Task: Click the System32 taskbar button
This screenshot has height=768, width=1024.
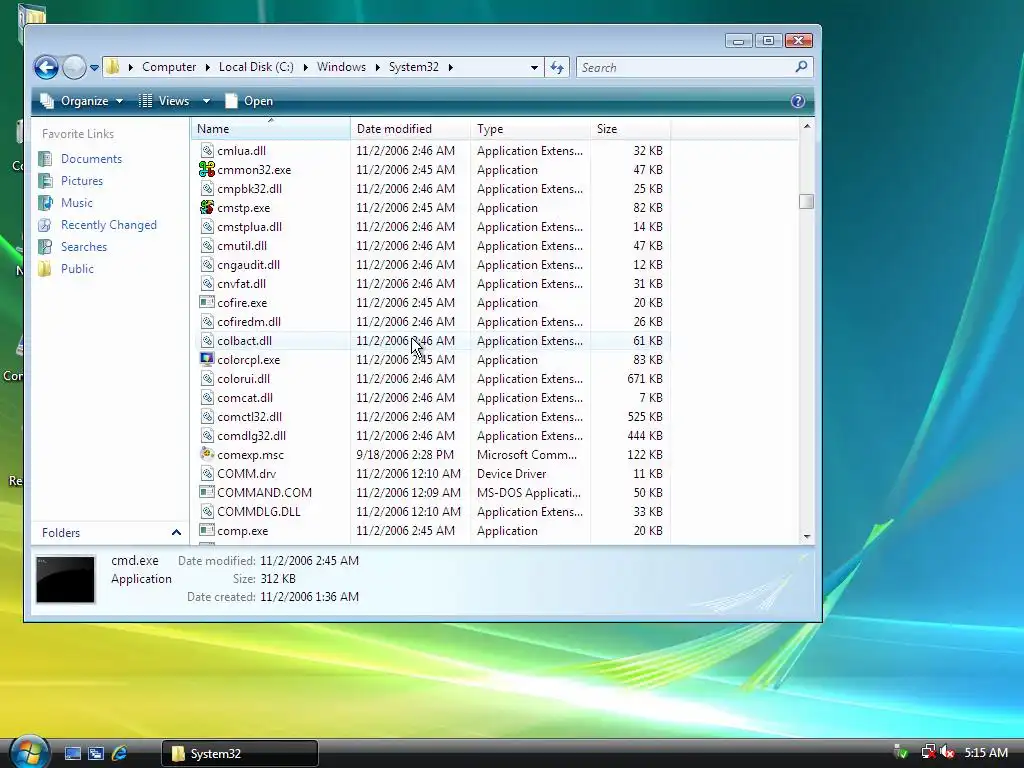Action: pos(240,754)
